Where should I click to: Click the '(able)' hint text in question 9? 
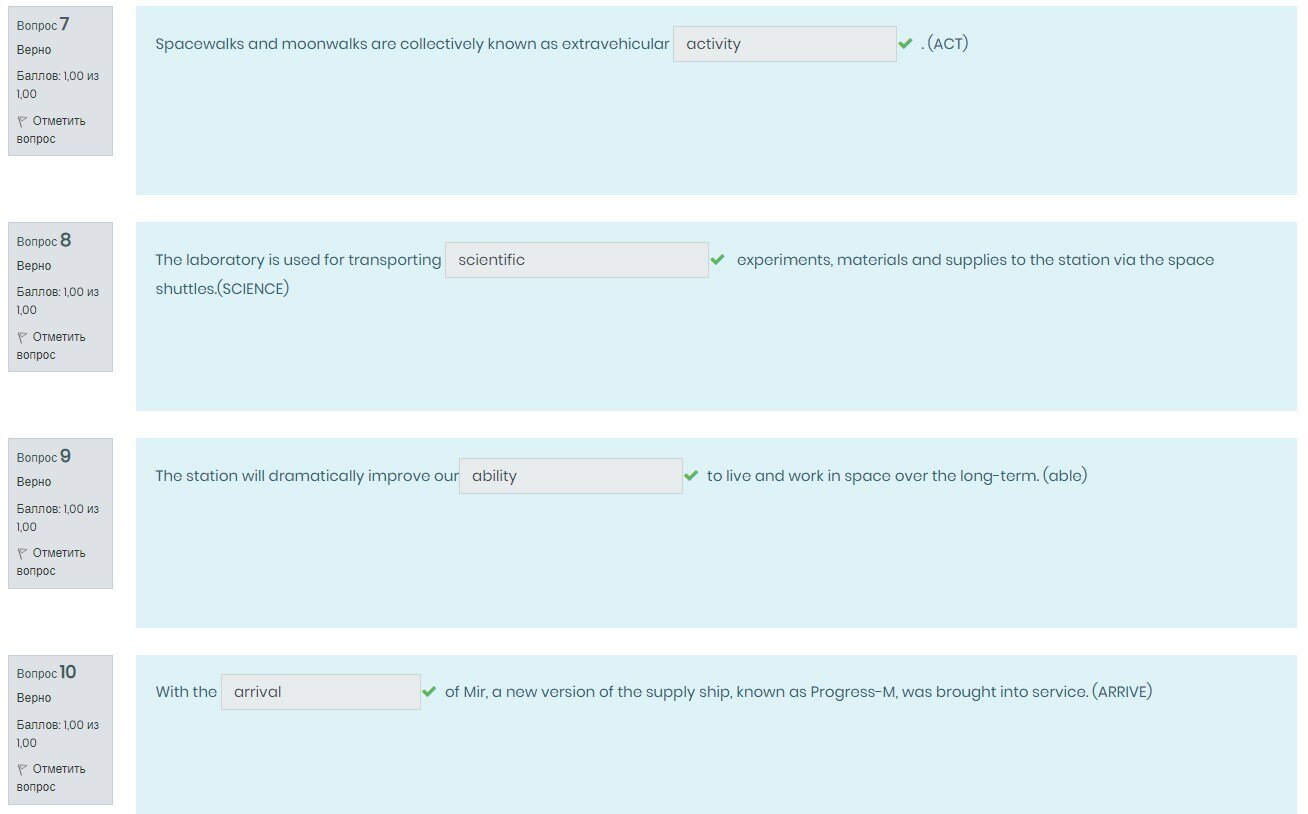coord(1064,476)
